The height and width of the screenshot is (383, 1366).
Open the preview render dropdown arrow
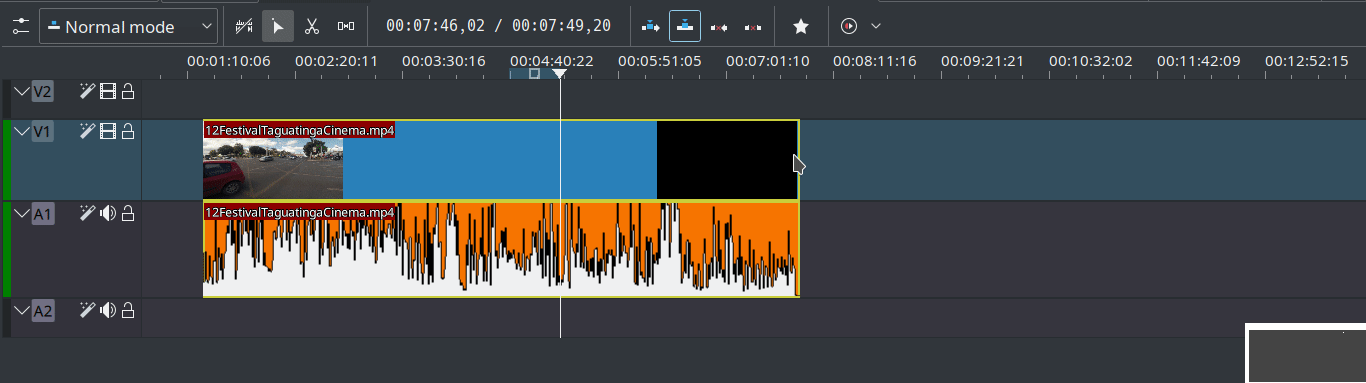click(876, 26)
